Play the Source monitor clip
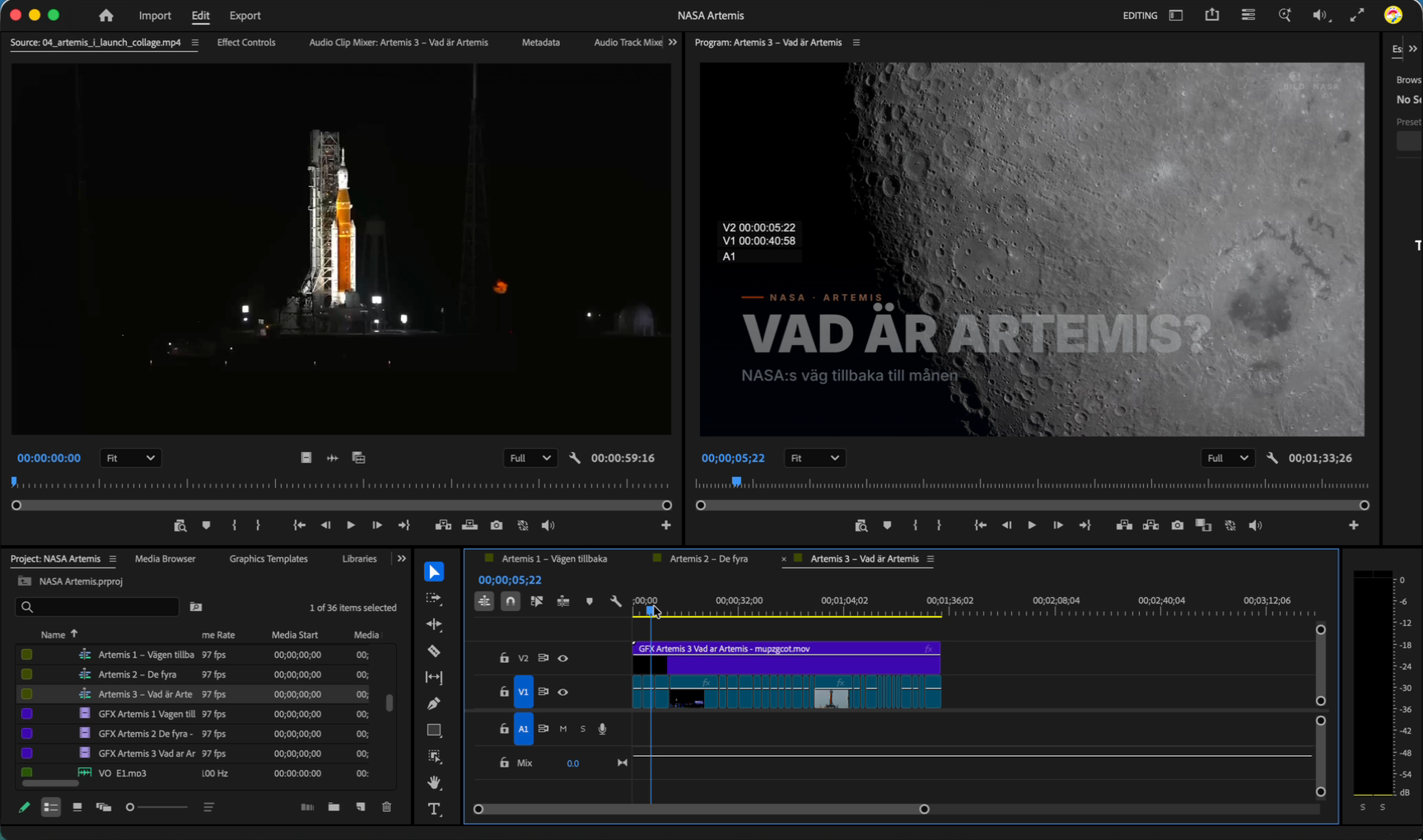 [351, 525]
